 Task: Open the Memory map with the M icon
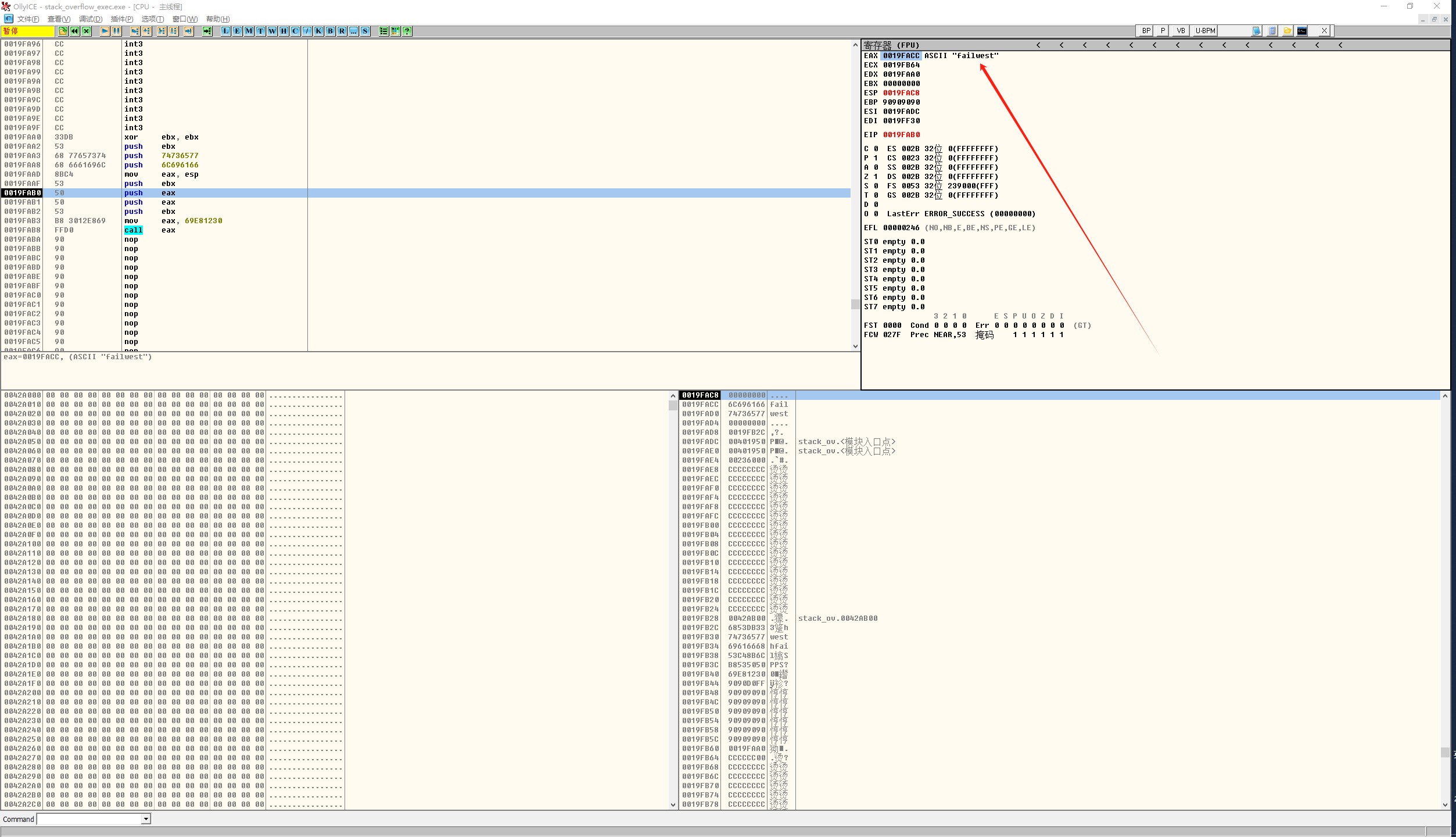(x=249, y=31)
